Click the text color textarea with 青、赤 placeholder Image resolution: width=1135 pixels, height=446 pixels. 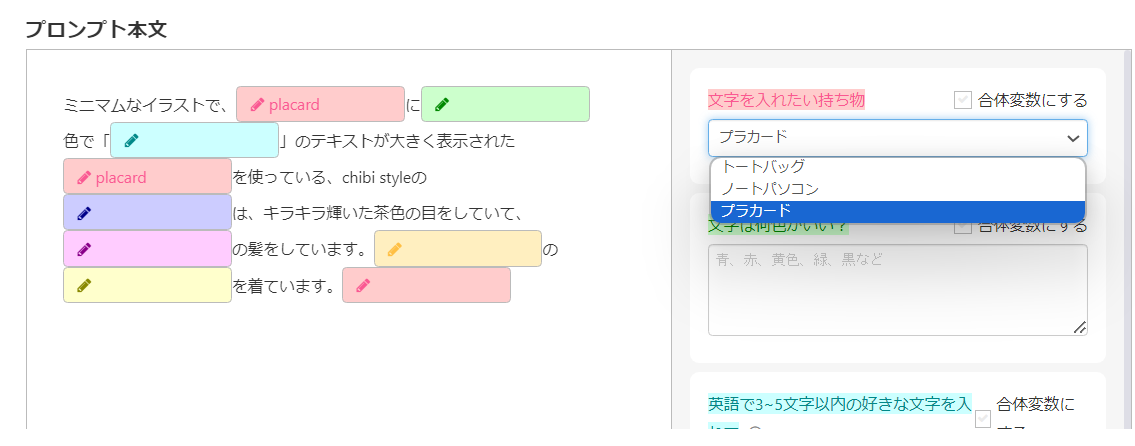pos(898,290)
